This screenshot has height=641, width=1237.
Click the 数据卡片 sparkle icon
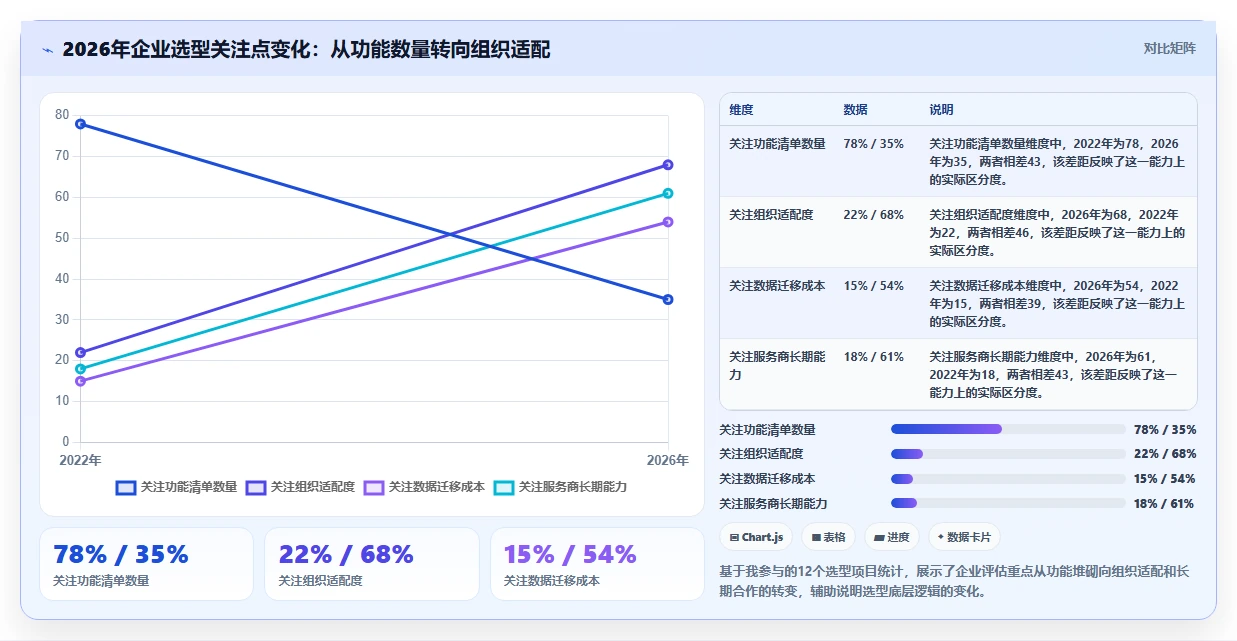pyautogui.click(x=940, y=537)
